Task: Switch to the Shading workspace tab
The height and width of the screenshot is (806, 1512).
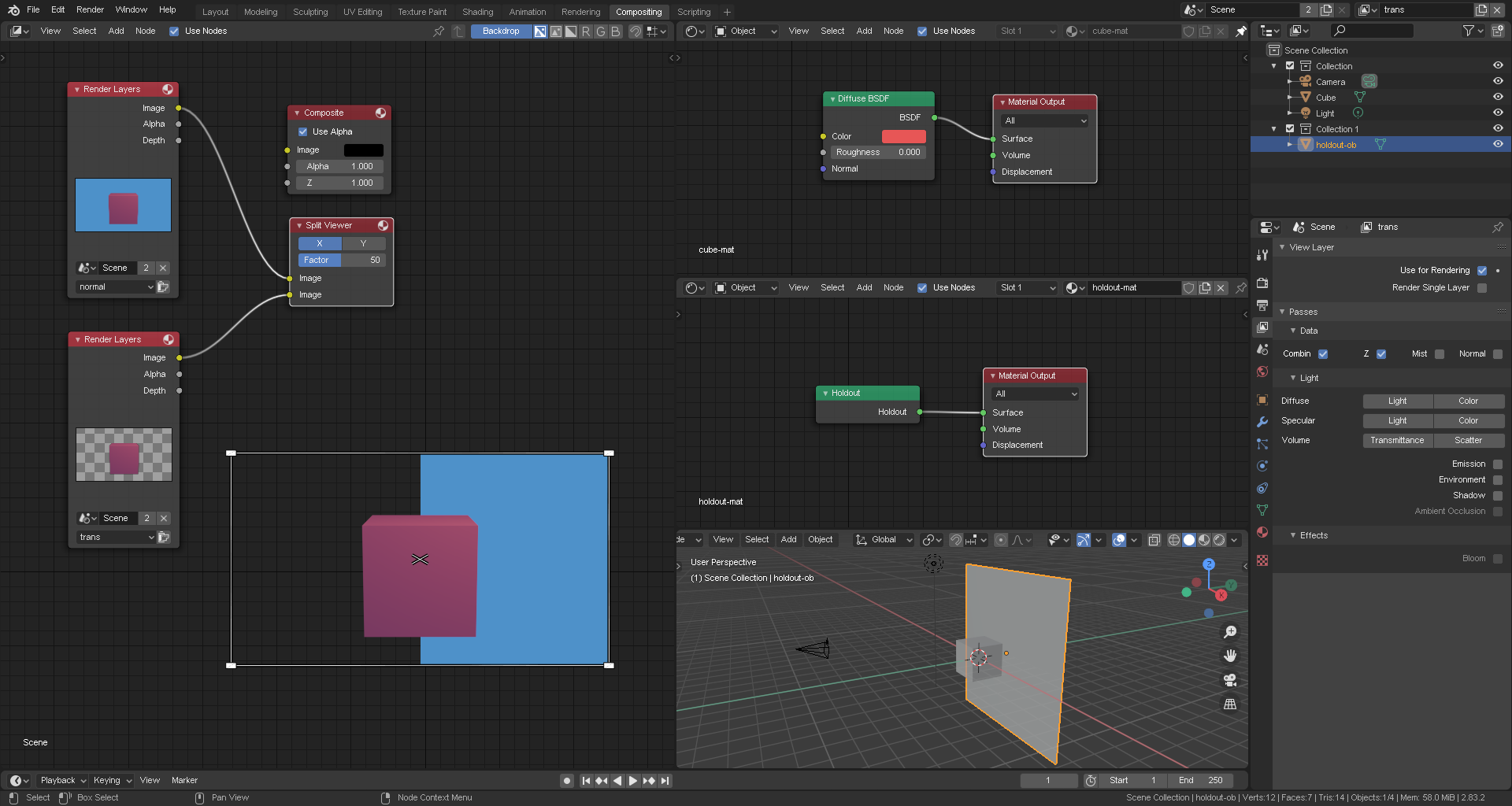Action: (x=477, y=12)
